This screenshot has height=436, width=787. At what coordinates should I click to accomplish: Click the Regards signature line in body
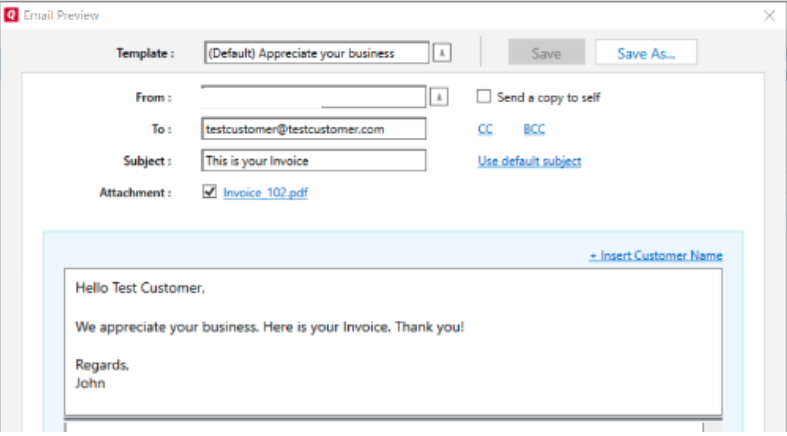pyautogui.click(x=102, y=365)
